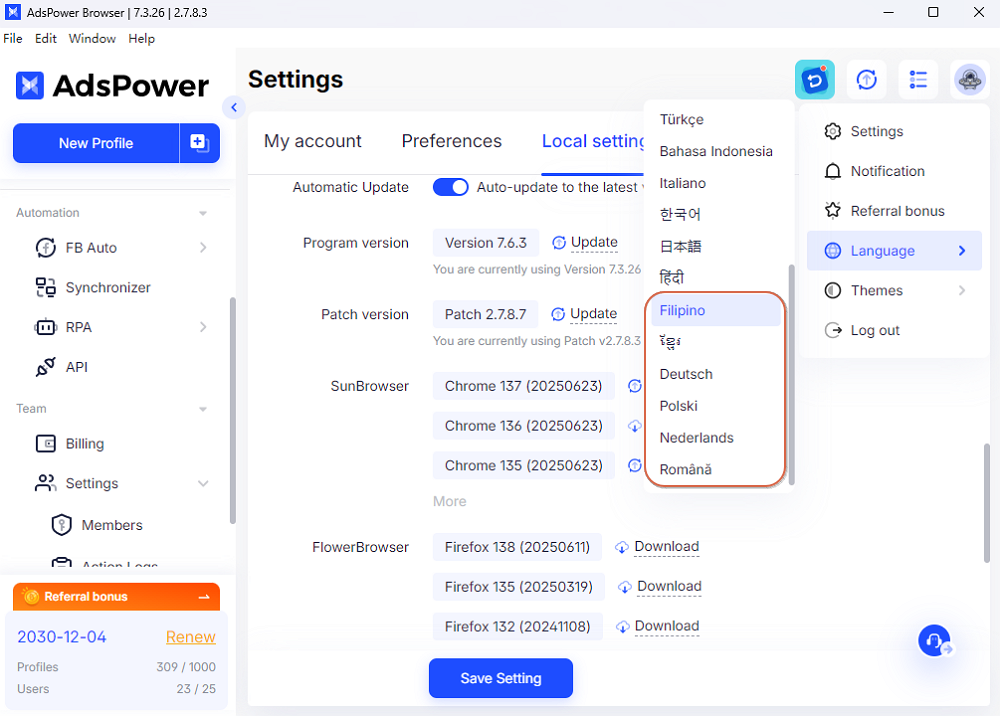The image size is (1000, 716).
Task: Click the refresh icon next to Chrome 137
Action: pos(634,386)
